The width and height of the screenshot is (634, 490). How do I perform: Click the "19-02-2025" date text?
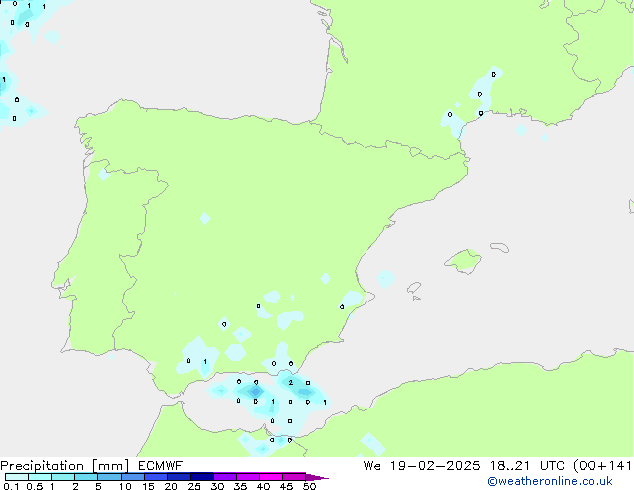pos(435,466)
